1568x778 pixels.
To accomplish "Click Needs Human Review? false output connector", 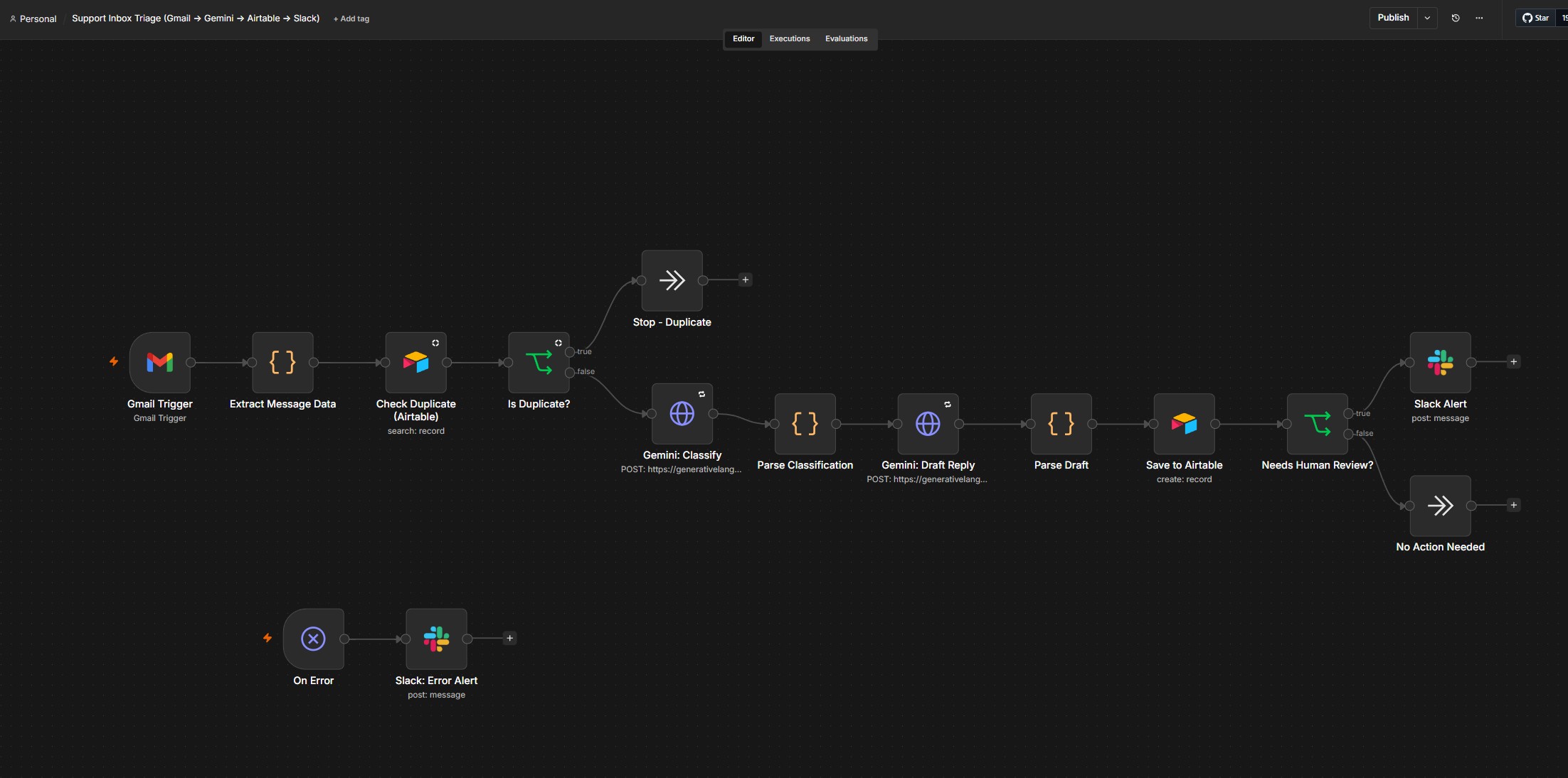I will coord(1348,434).
